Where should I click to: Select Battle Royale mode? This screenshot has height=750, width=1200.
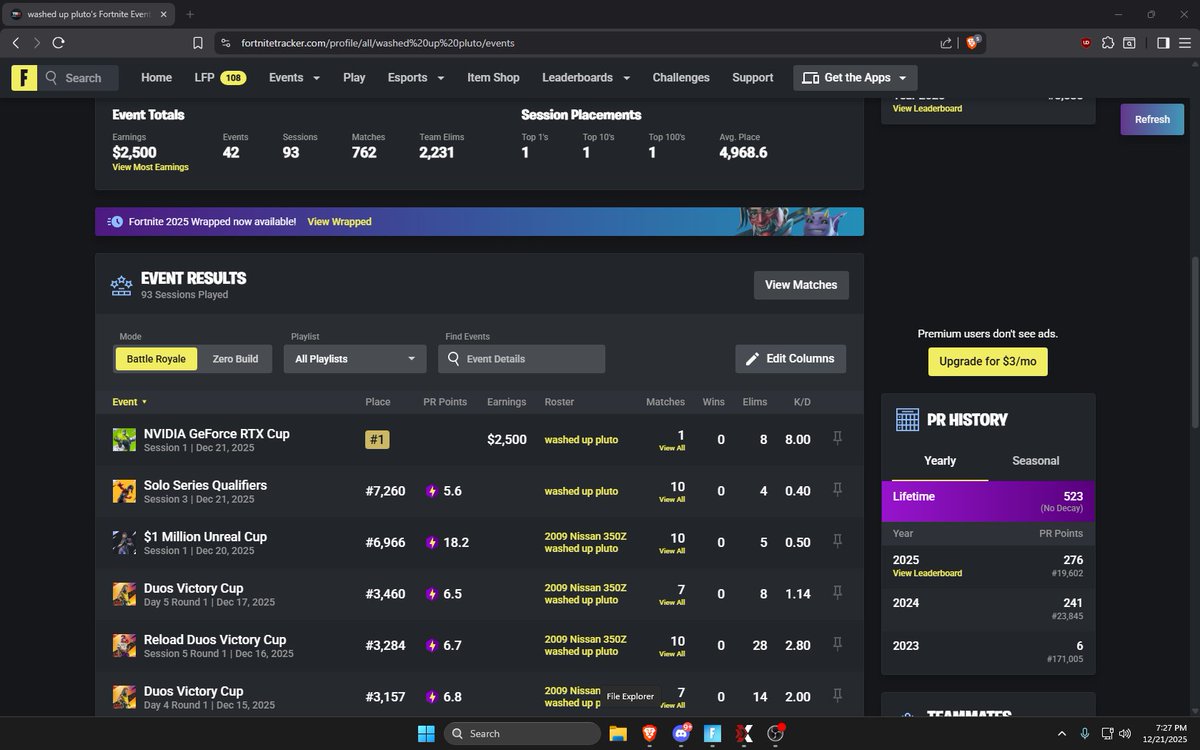click(156, 358)
